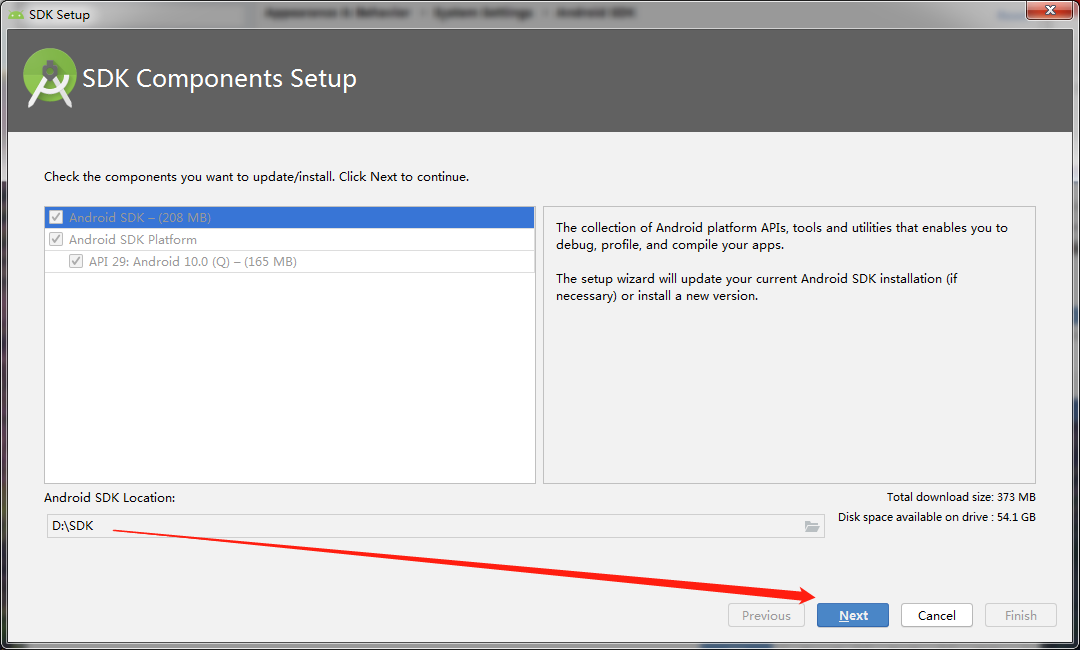Click the Android Studio logo in header
The image size is (1080, 650).
coord(49,78)
